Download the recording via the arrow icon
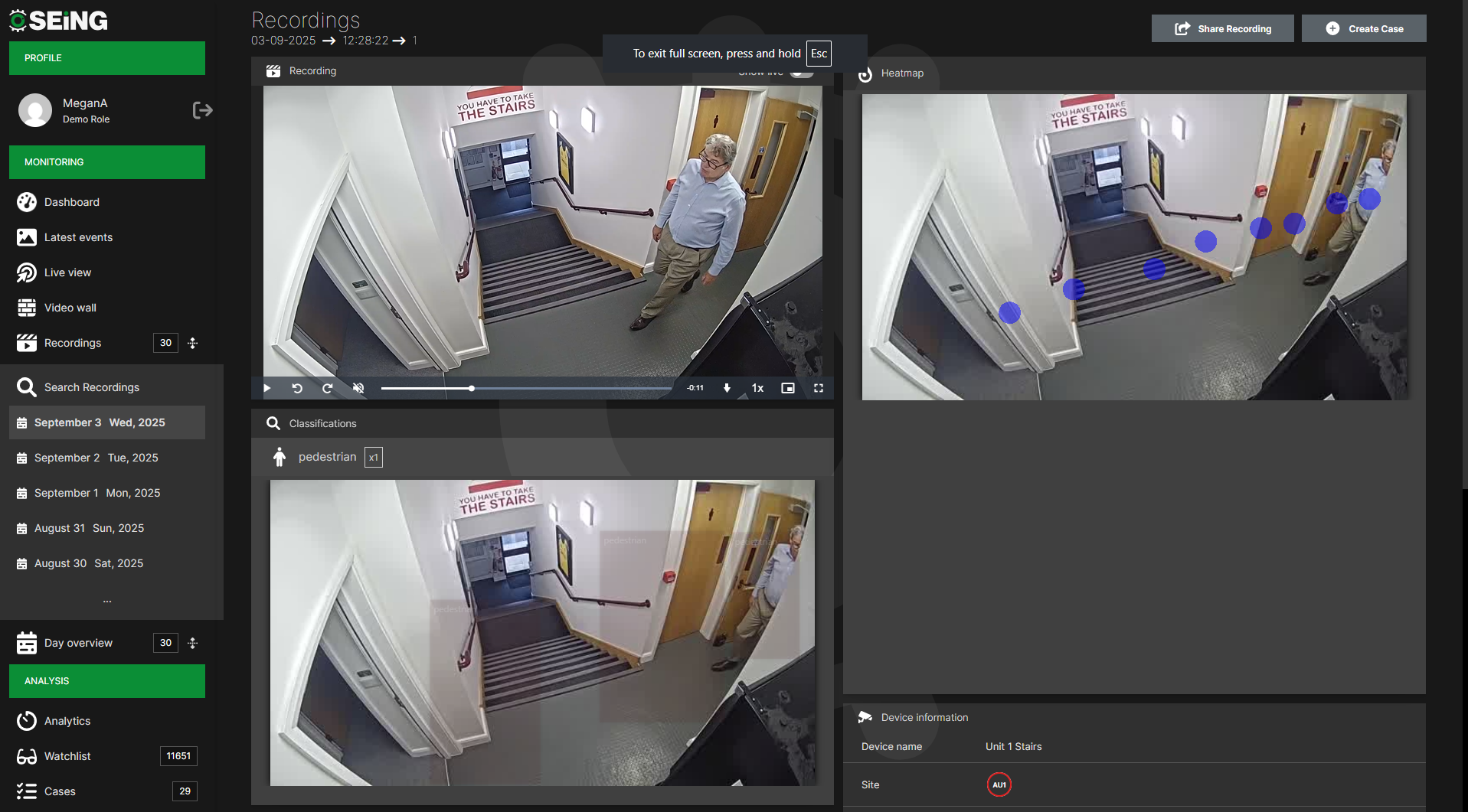 [726, 388]
